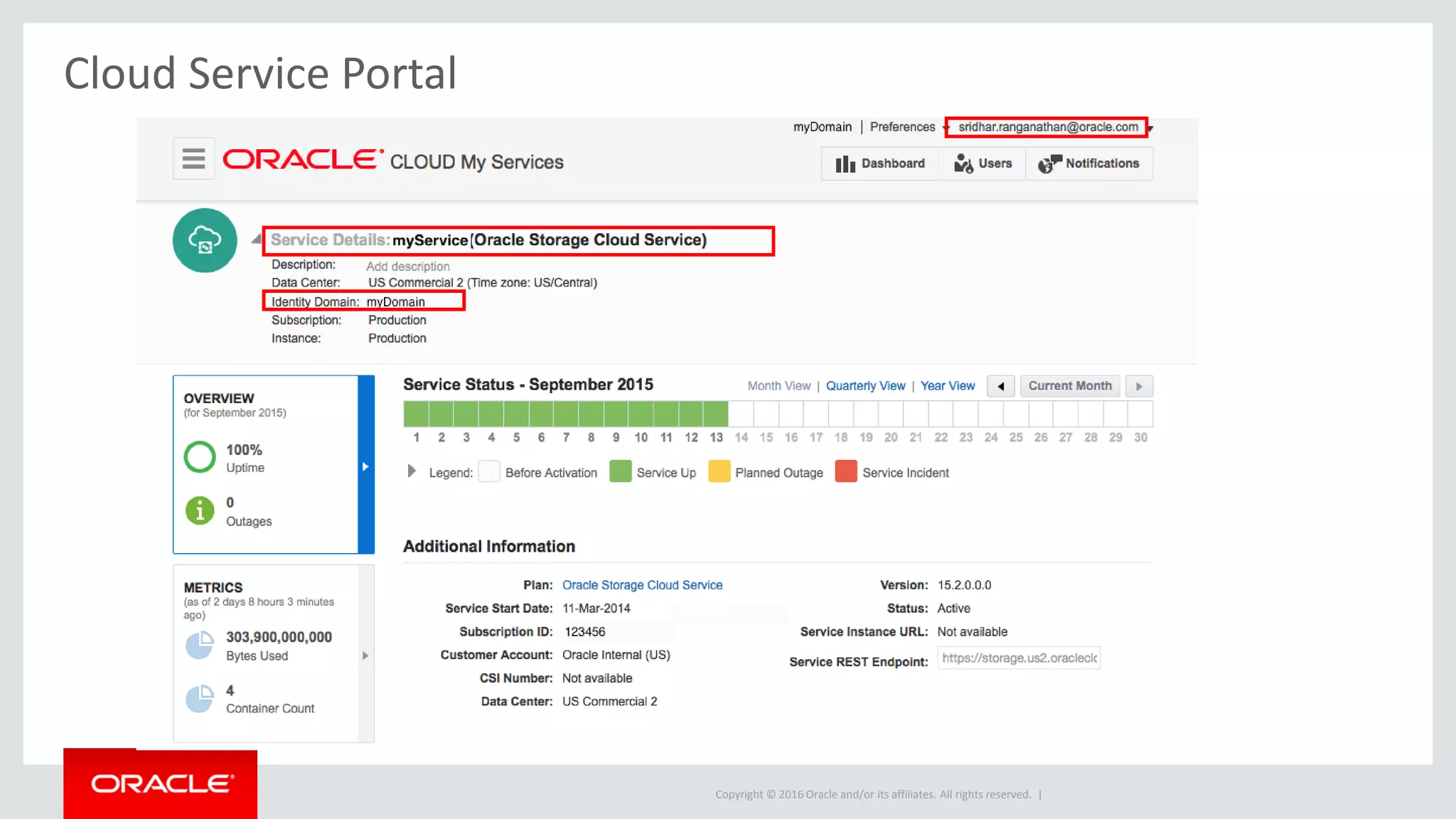Viewport: 1456px width, 819px height.
Task: Open the Oracle Storage Cloud Service plan link
Action: point(642,585)
